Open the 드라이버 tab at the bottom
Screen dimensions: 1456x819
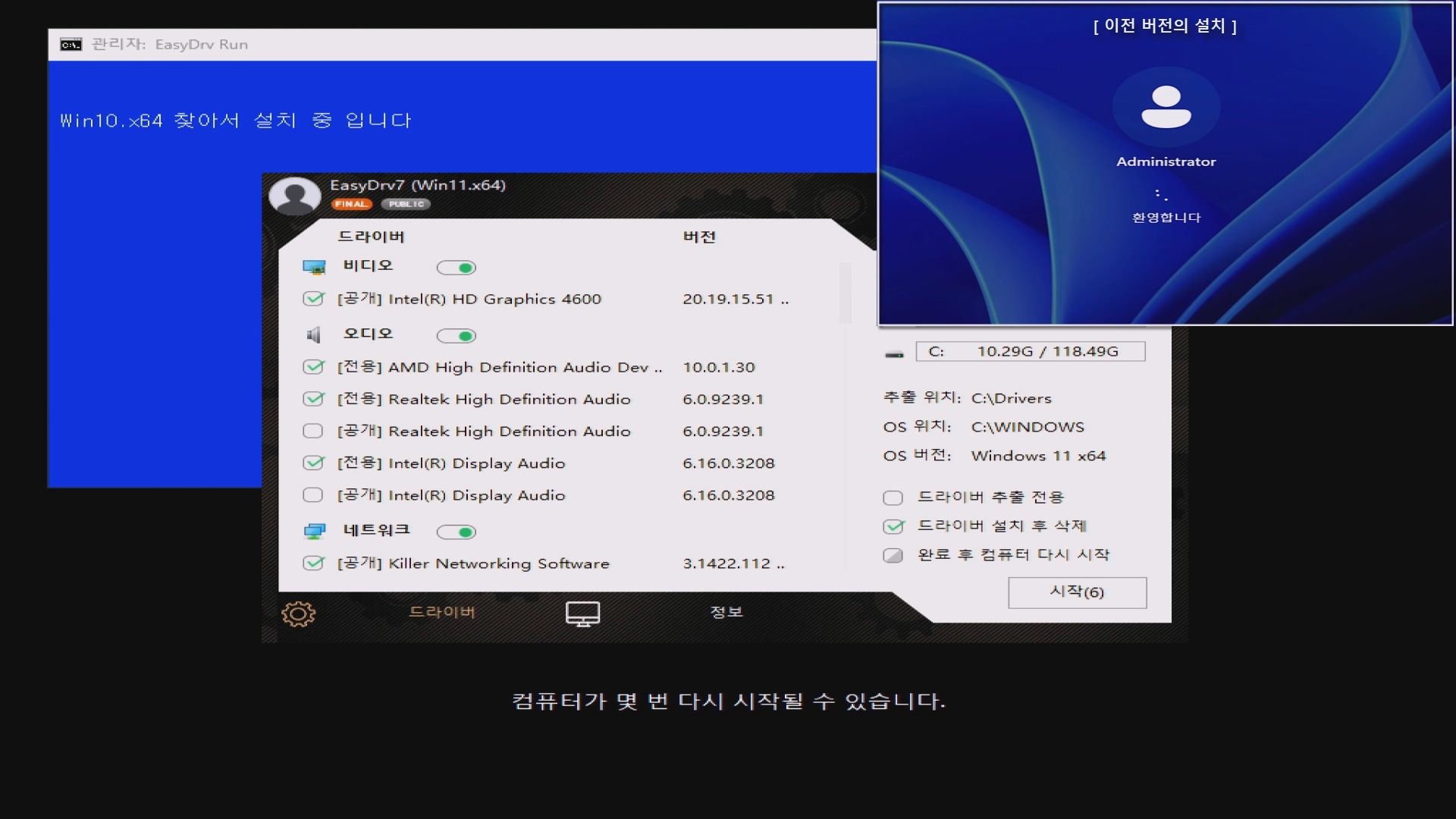click(441, 612)
